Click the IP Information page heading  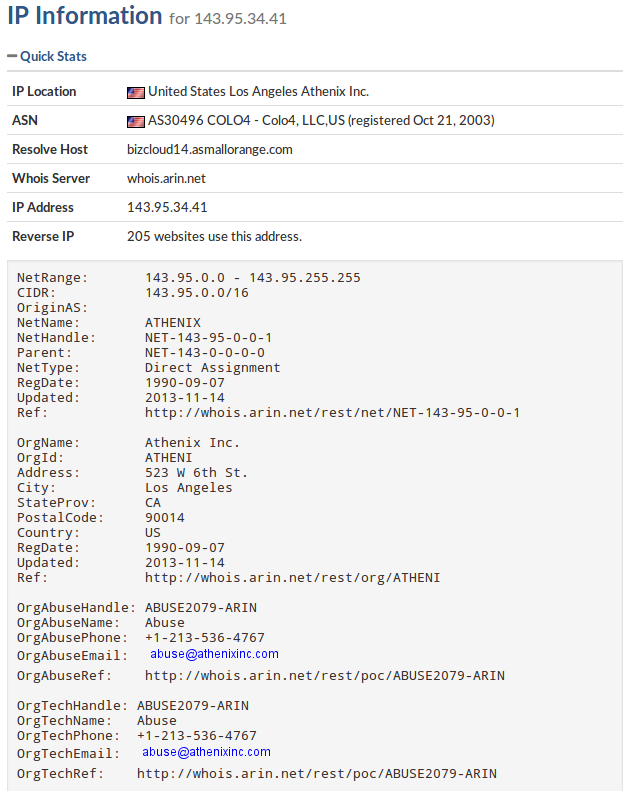[85, 16]
